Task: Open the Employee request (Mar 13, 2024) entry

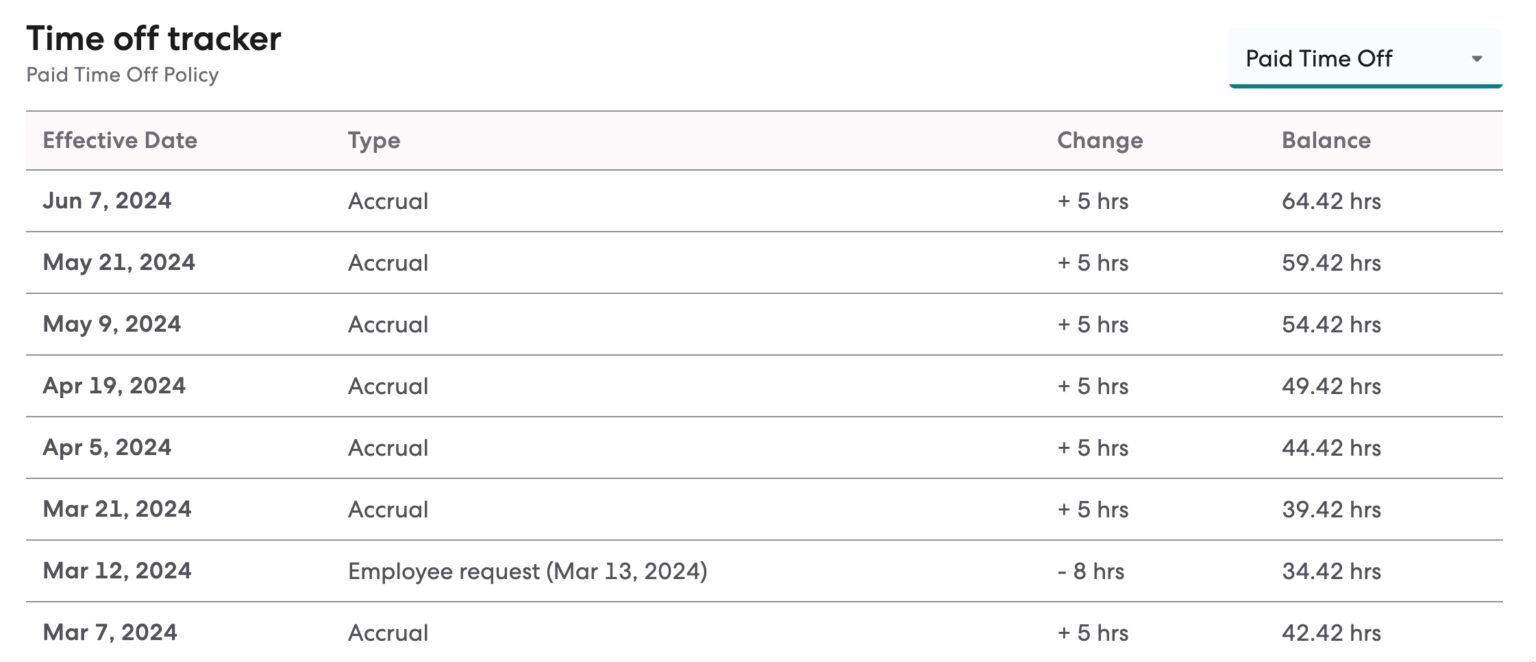Action: click(527, 572)
